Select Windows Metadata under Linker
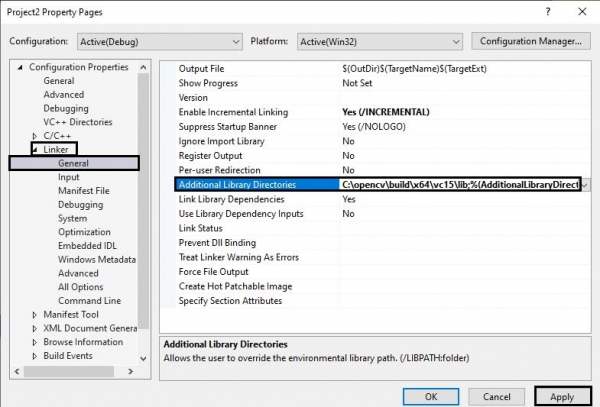The height and width of the screenshot is (407, 600). [x=97, y=259]
